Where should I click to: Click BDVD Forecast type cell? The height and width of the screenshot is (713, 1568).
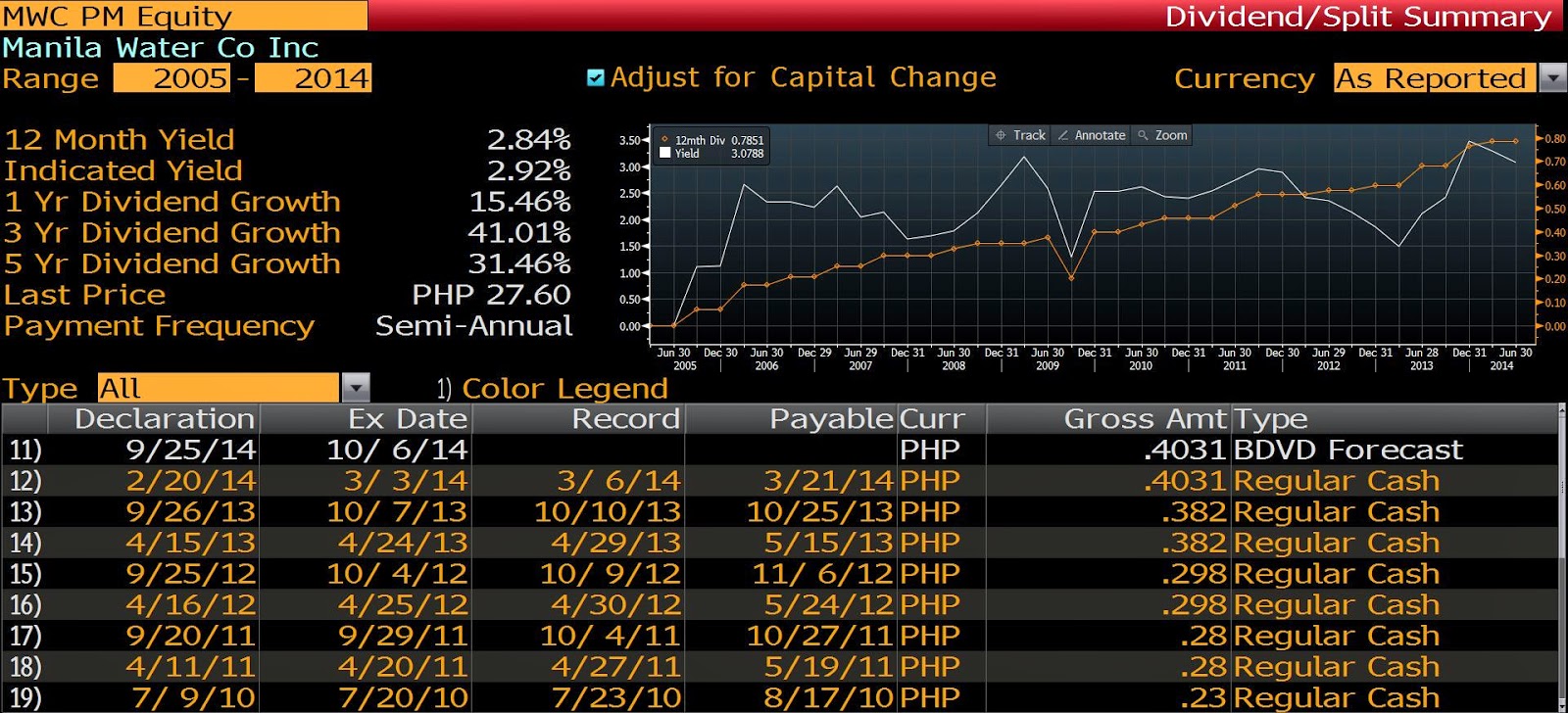[x=1347, y=450]
